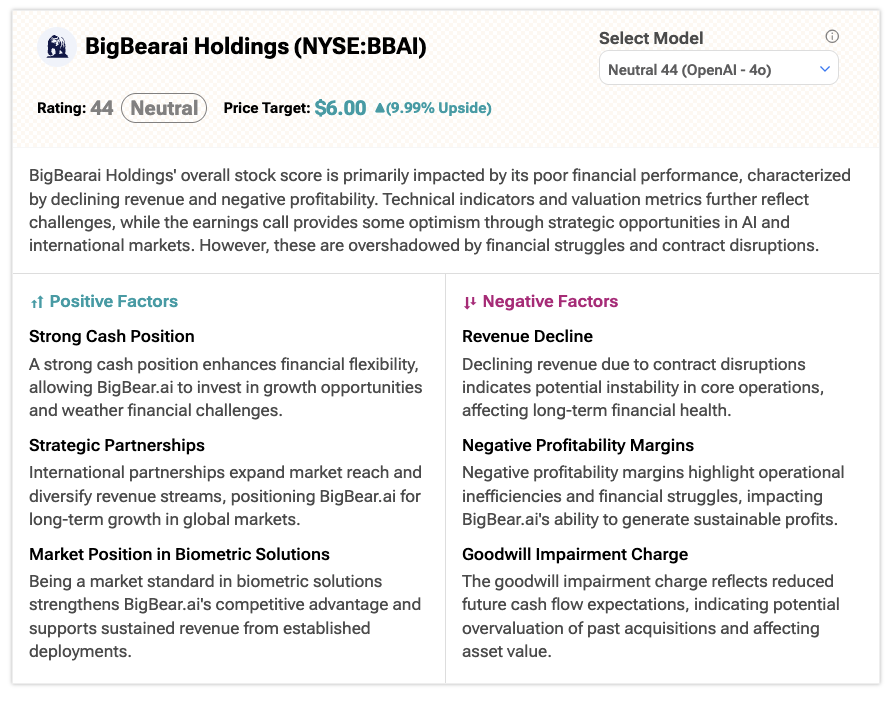Viewport: 896px width, 706px height.
Task: Click the Negative Factors arrows icon
Action: point(470,302)
